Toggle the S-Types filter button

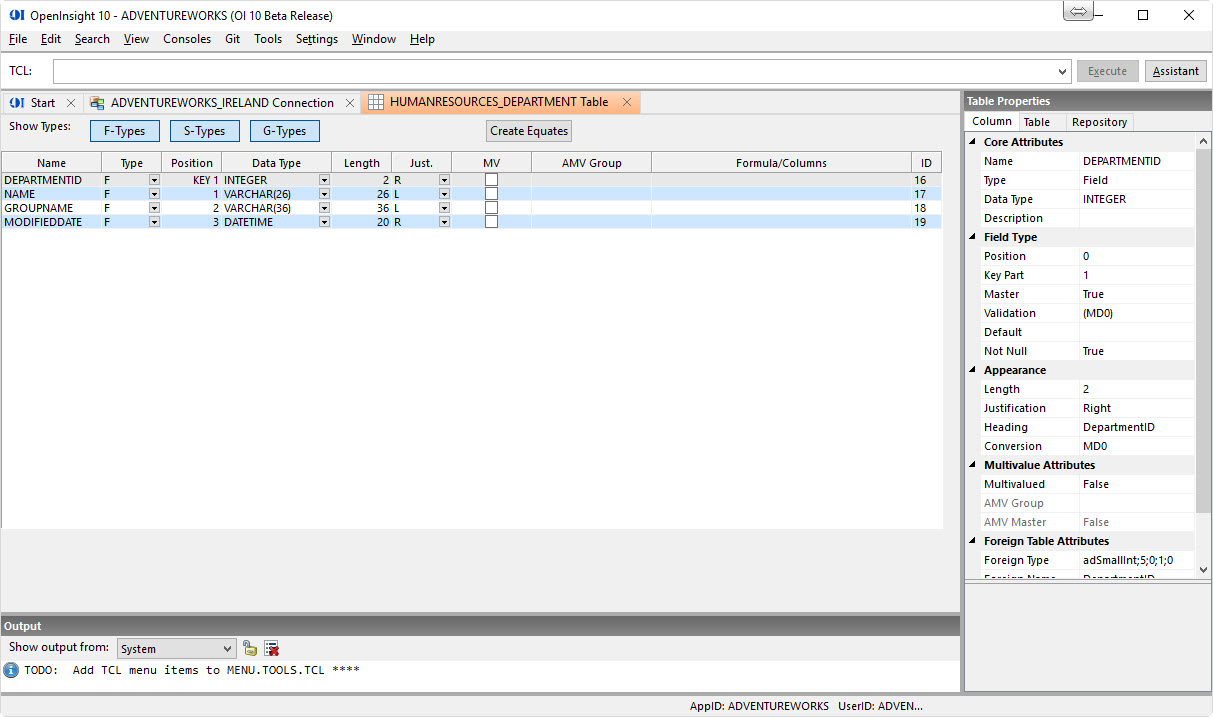tap(204, 131)
